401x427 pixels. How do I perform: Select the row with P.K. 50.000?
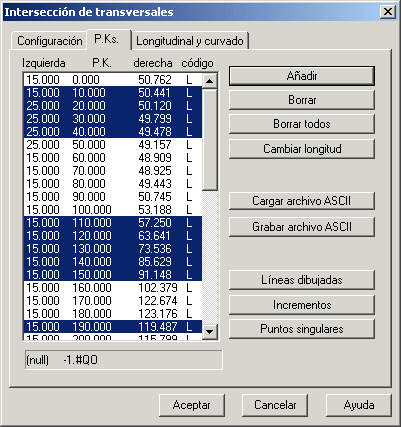coord(113,145)
